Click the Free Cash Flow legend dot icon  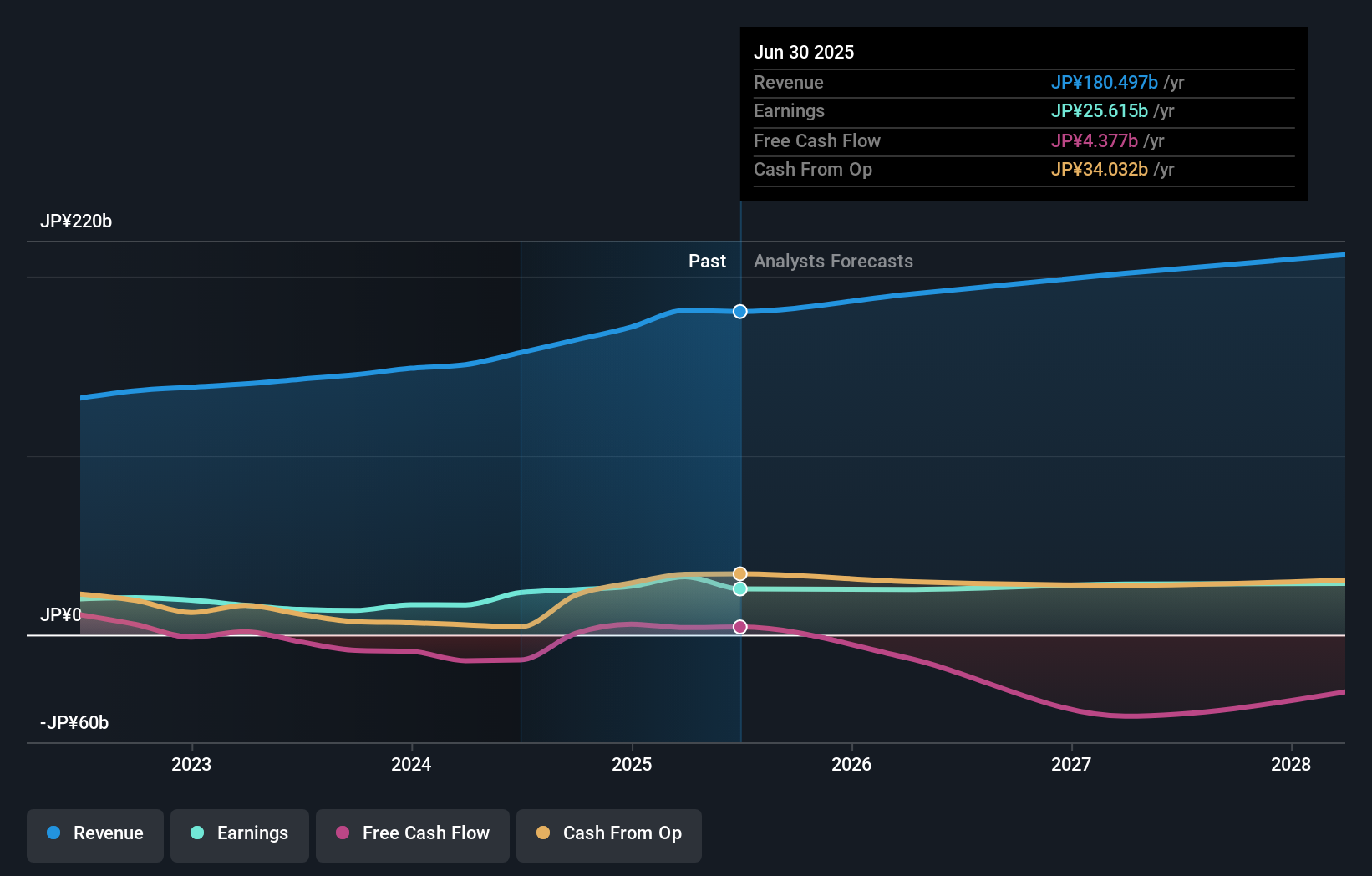tap(342, 833)
